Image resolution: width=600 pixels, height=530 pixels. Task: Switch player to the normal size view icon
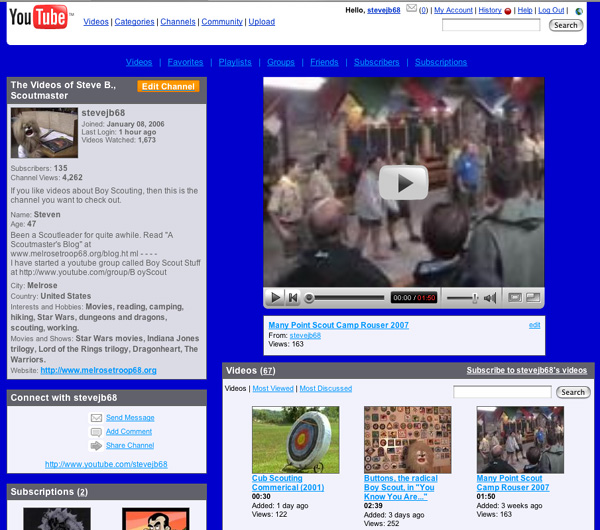click(x=515, y=297)
